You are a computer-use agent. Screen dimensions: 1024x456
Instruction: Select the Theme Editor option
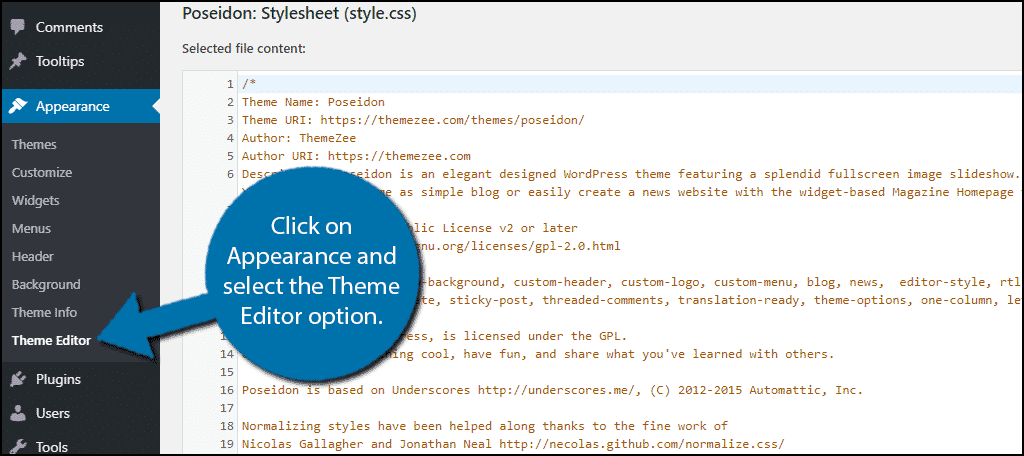tap(51, 340)
